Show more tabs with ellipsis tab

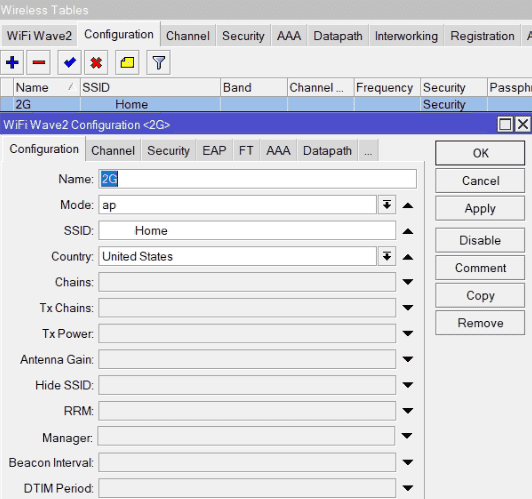tap(368, 150)
